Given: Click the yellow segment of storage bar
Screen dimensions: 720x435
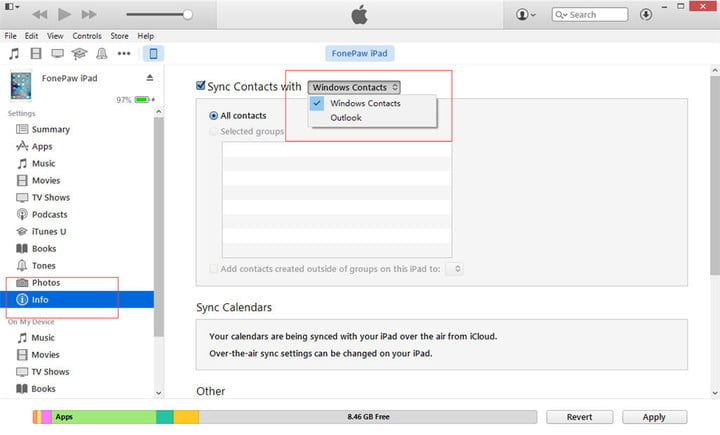Looking at the screenshot, I should (186, 417).
